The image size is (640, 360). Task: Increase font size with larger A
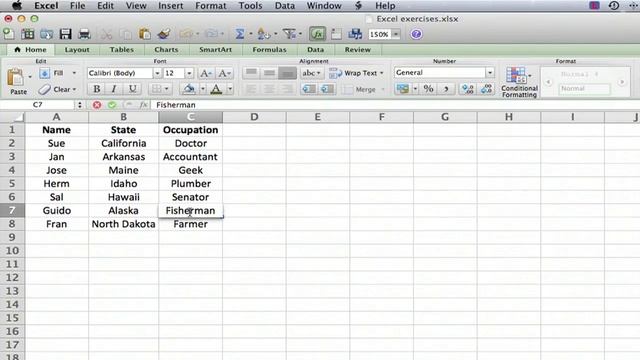205,73
